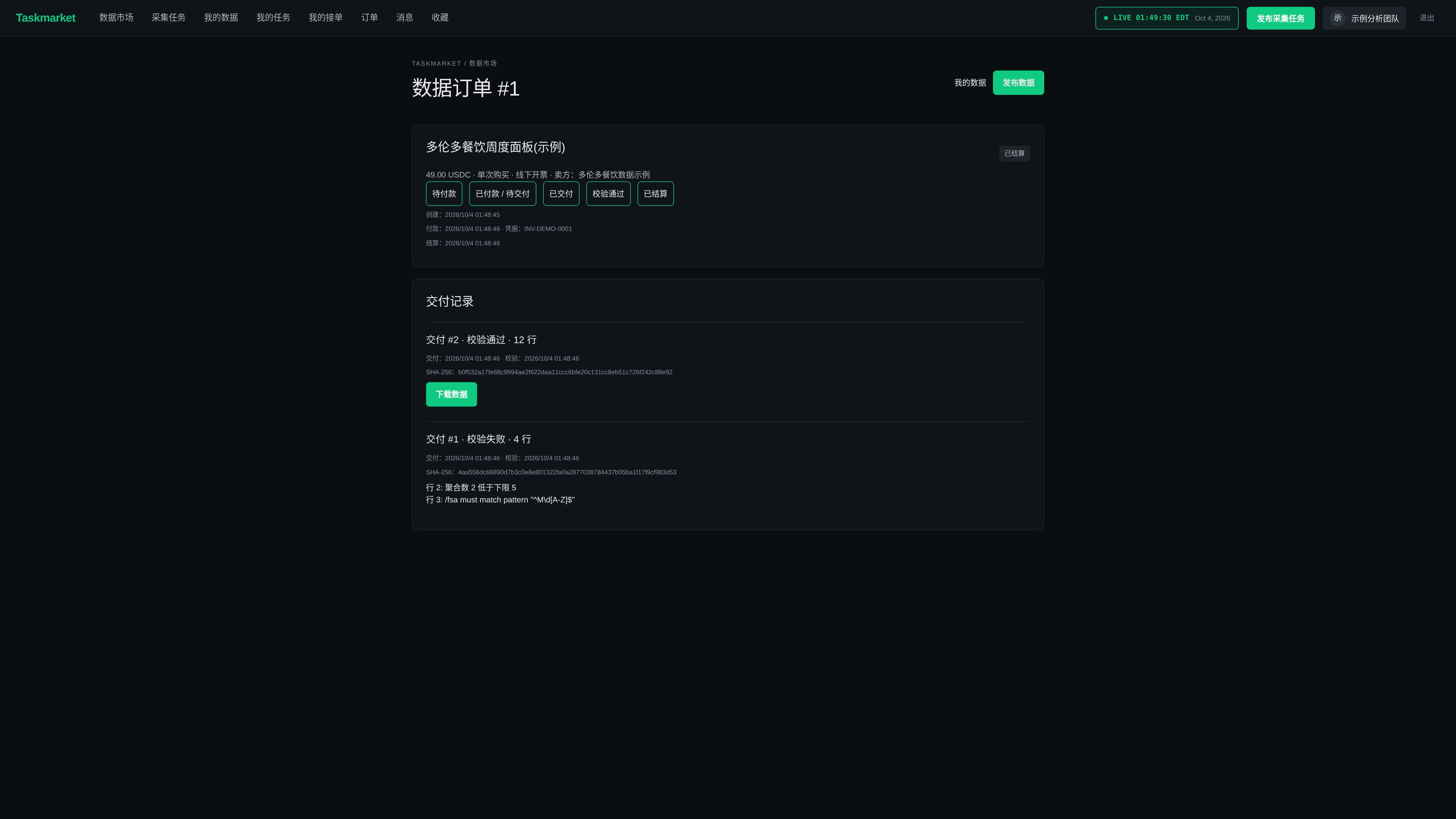Click the Taskmarket logo
The image size is (1456, 819).
click(45, 17)
